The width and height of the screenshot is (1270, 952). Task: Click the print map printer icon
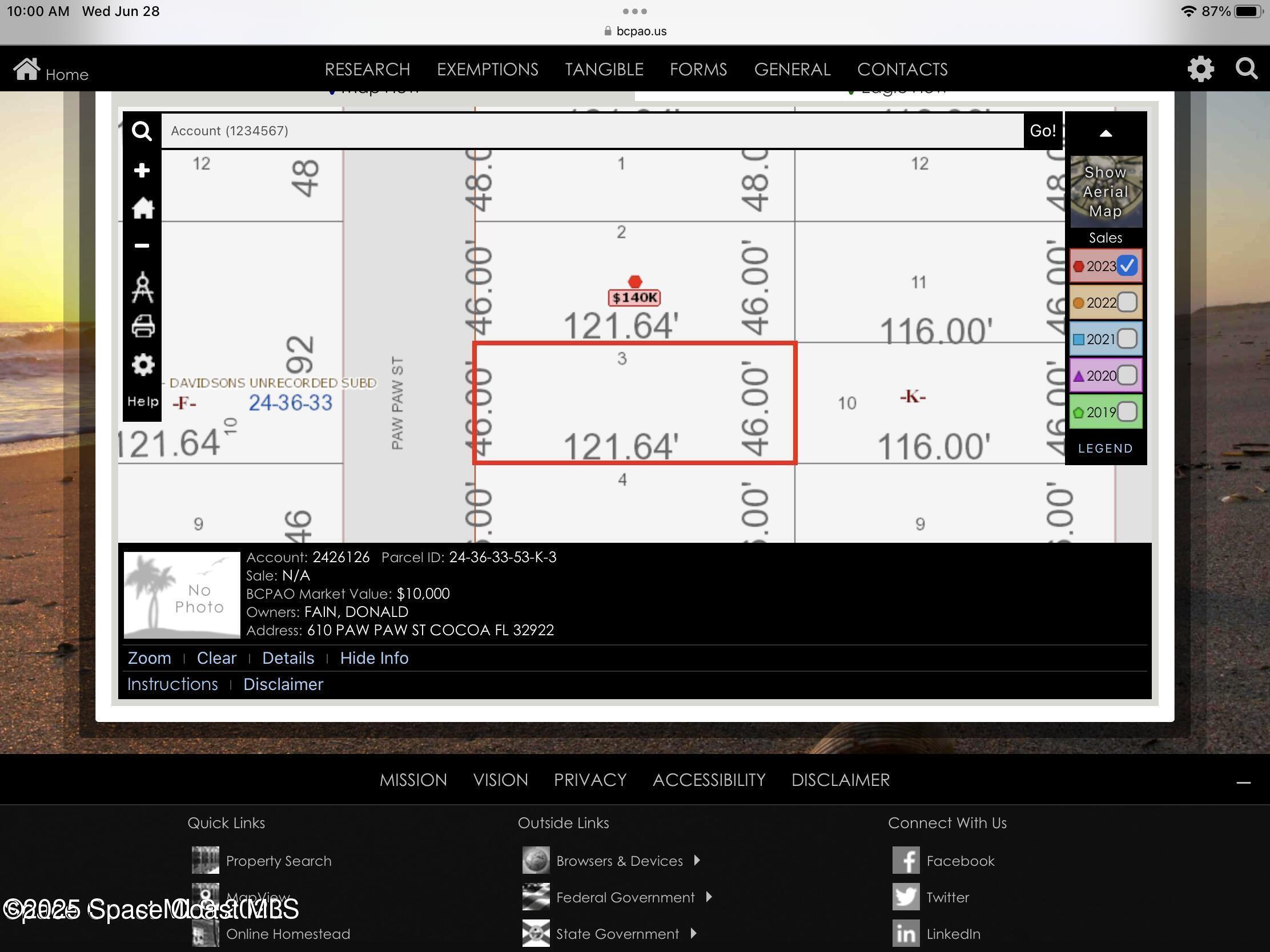(142, 326)
